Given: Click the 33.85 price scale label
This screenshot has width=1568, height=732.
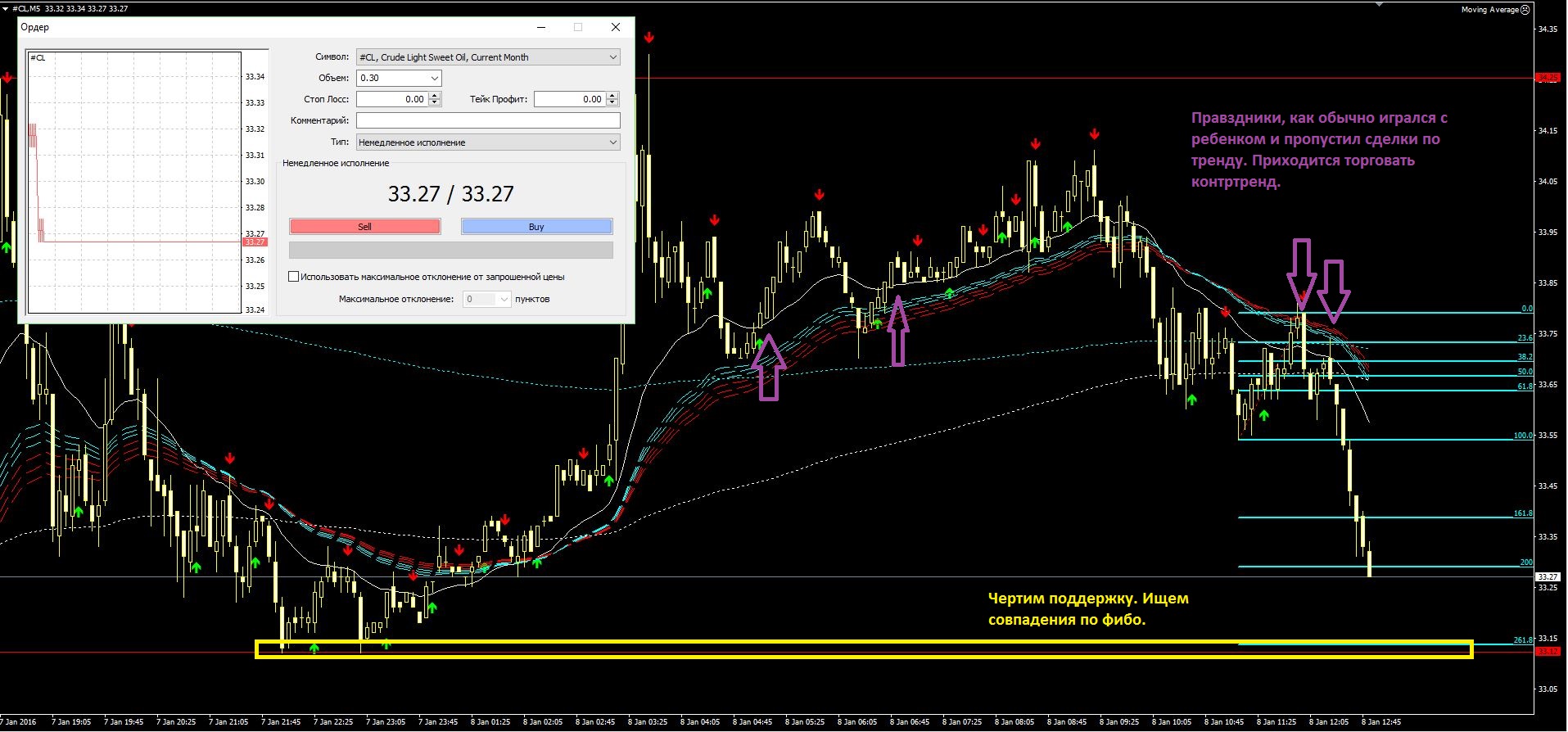Looking at the screenshot, I should tap(1548, 283).
